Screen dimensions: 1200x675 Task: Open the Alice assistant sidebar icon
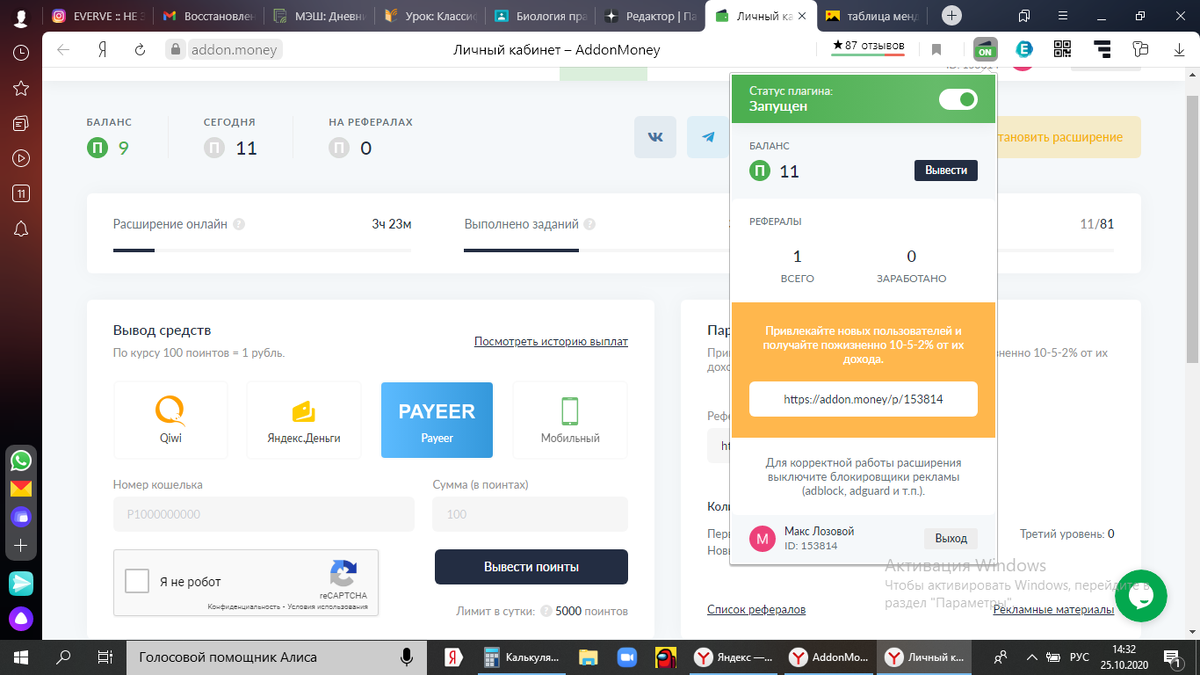[x=21, y=617]
